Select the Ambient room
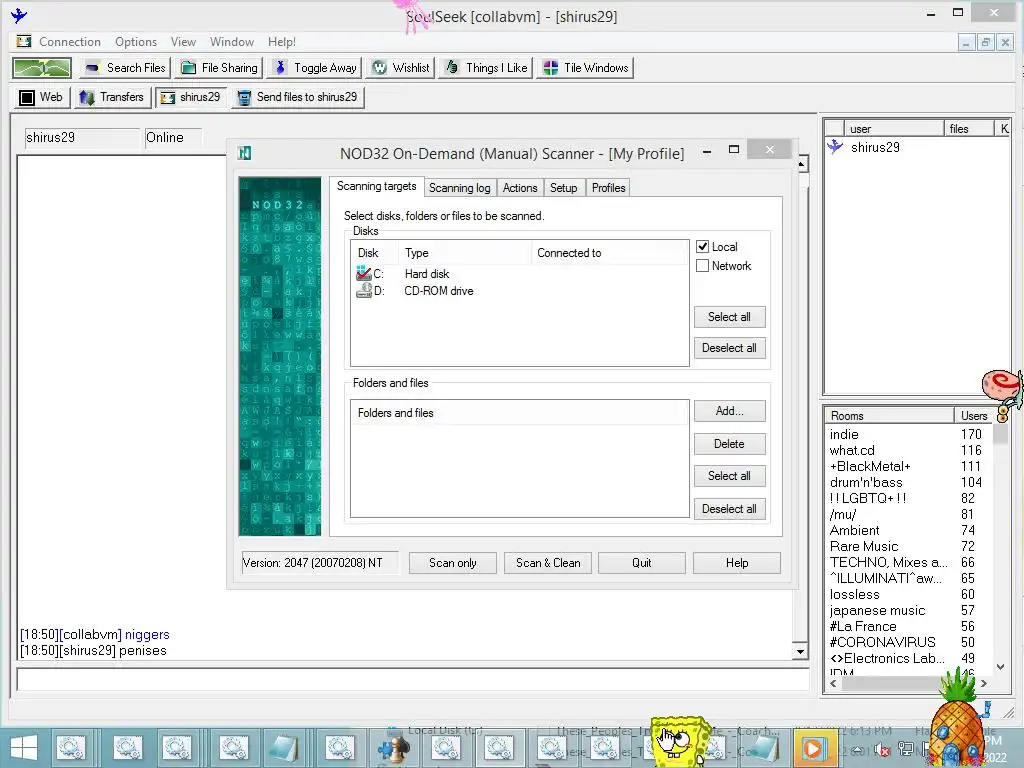This screenshot has width=1024, height=768. tap(854, 530)
